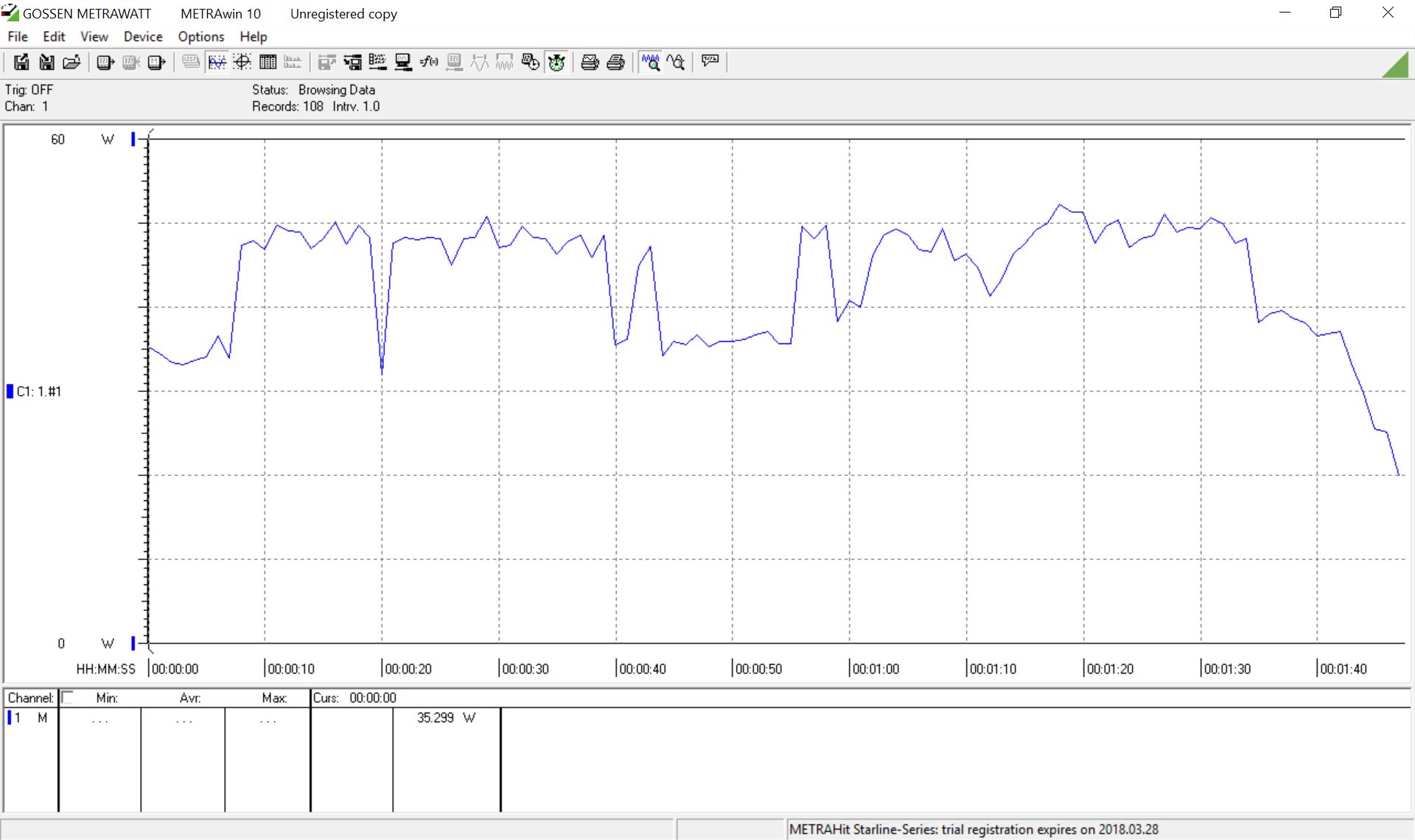This screenshot has height=840, width=1415.
Task: Click the help speech bubble icon
Action: 710,62
